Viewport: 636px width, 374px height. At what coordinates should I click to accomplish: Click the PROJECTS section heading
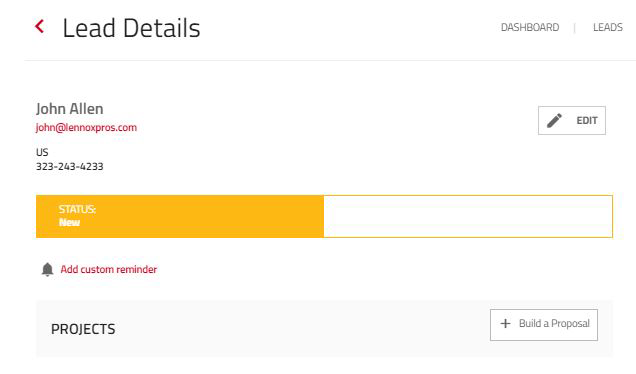(x=83, y=329)
